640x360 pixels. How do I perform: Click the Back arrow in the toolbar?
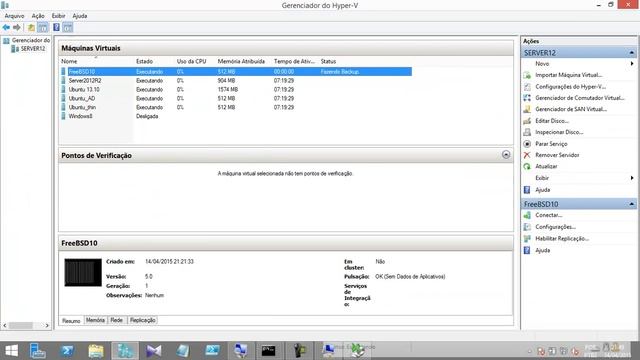(x=6, y=27)
